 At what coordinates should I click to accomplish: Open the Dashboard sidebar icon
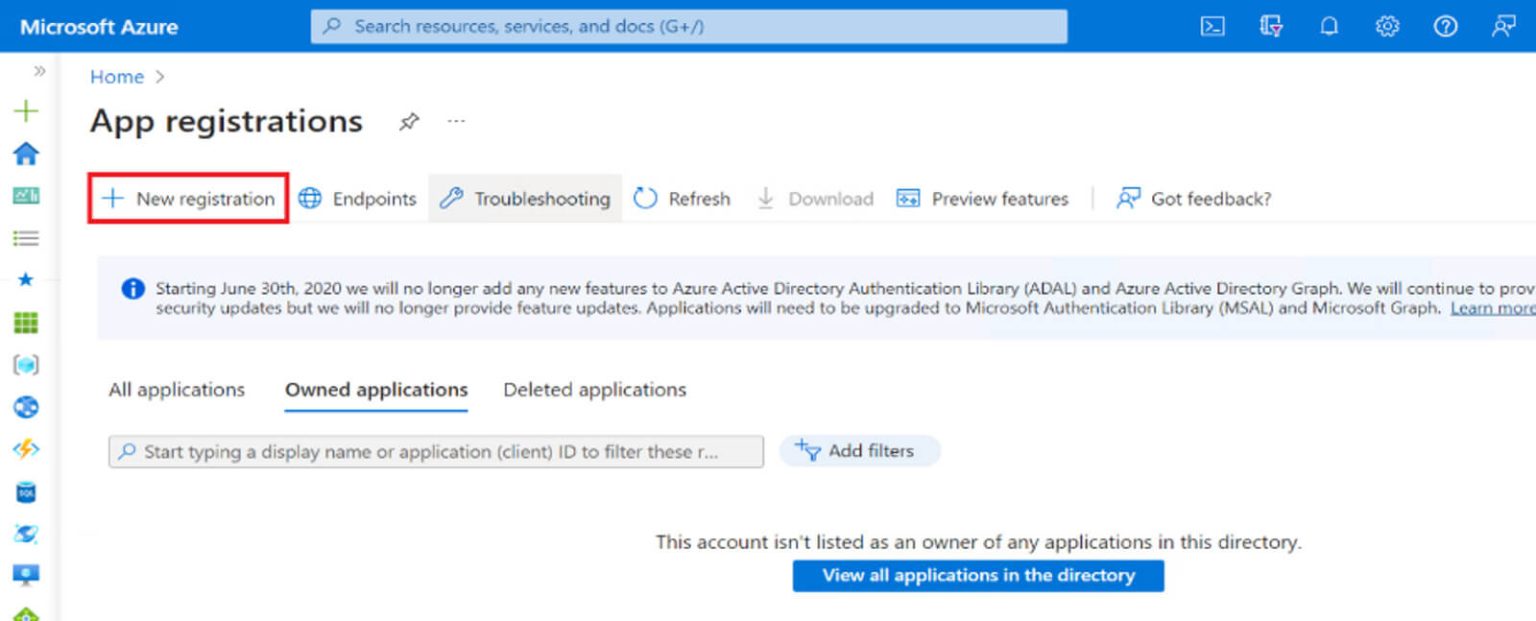coord(27,195)
